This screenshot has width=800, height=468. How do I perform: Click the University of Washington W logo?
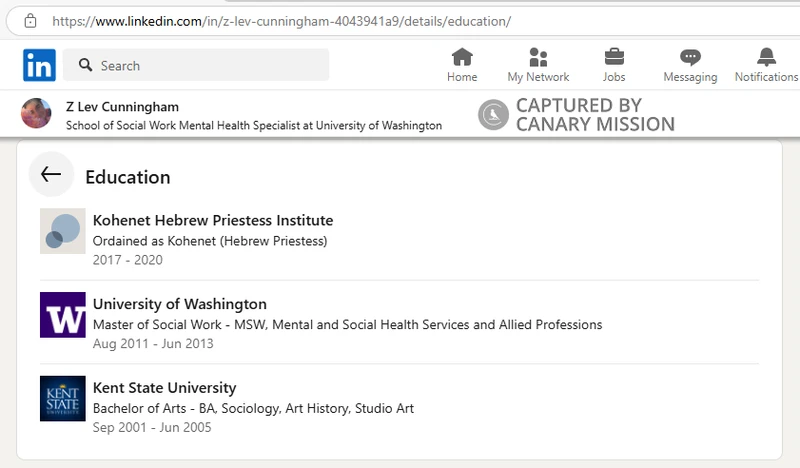click(63, 315)
